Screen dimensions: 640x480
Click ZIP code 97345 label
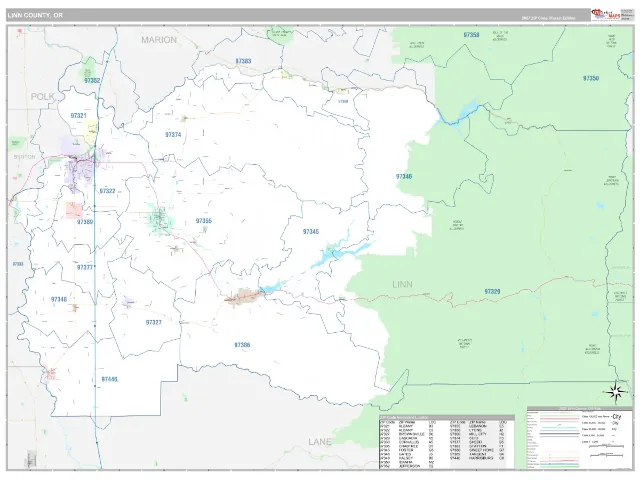click(311, 232)
